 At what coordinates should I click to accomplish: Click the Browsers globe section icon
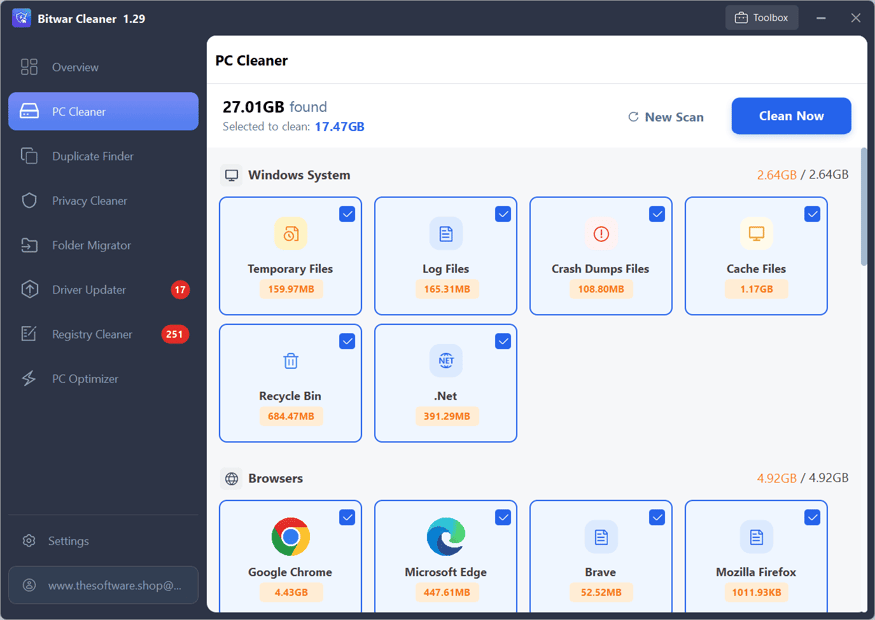[231, 479]
